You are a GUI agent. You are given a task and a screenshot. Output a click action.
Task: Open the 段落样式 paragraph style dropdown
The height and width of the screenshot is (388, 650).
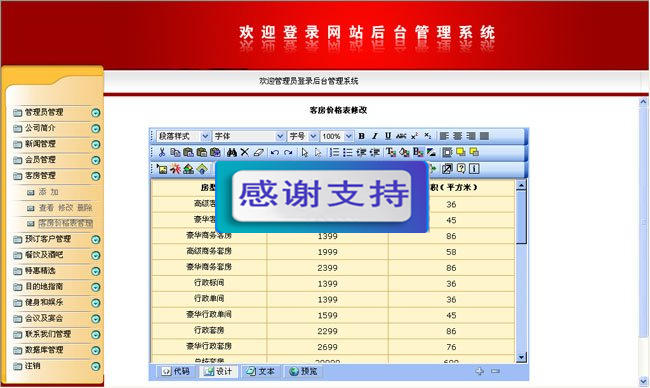(183, 136)
